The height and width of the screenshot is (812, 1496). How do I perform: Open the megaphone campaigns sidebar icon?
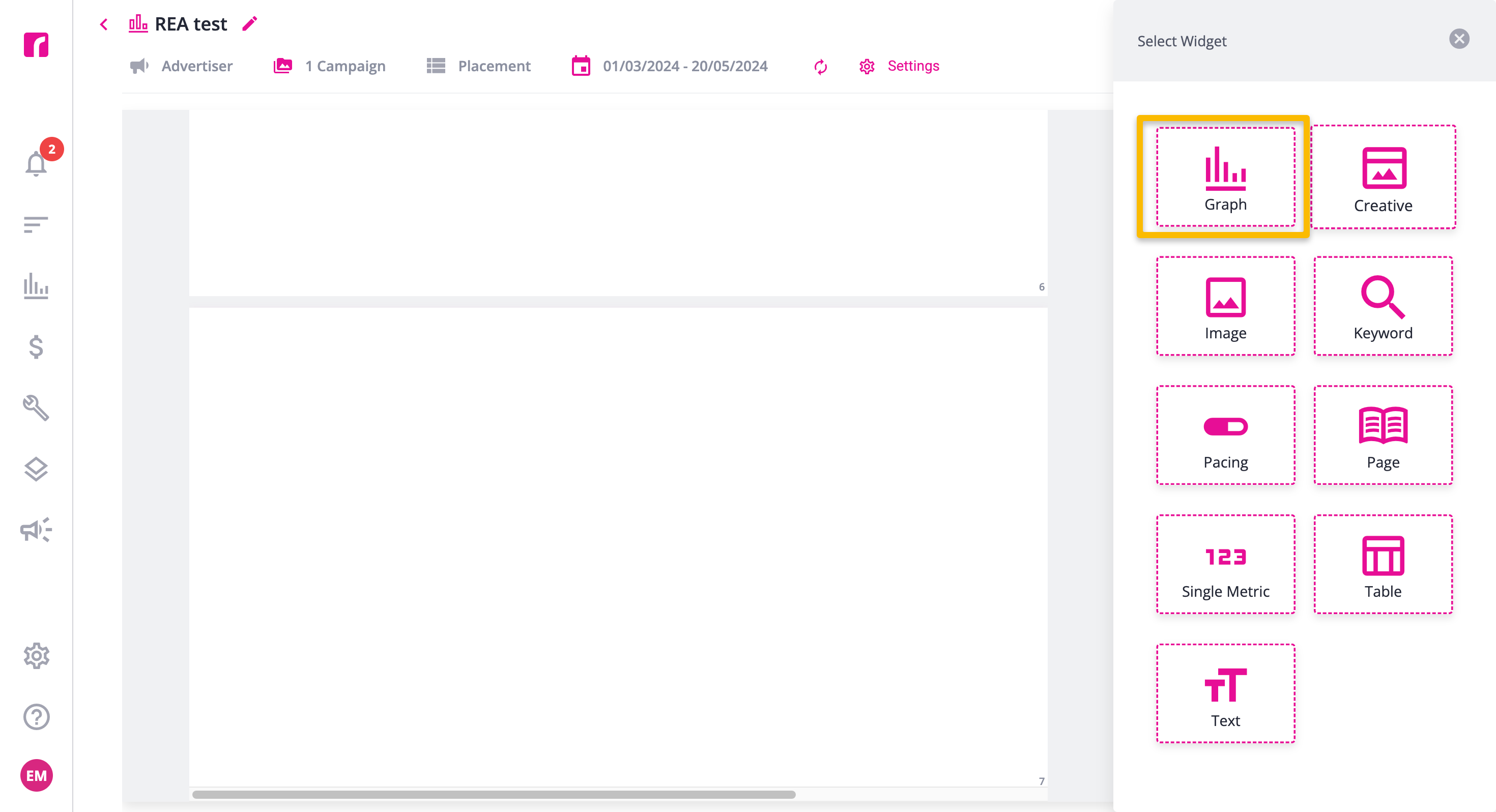[36, 530]
